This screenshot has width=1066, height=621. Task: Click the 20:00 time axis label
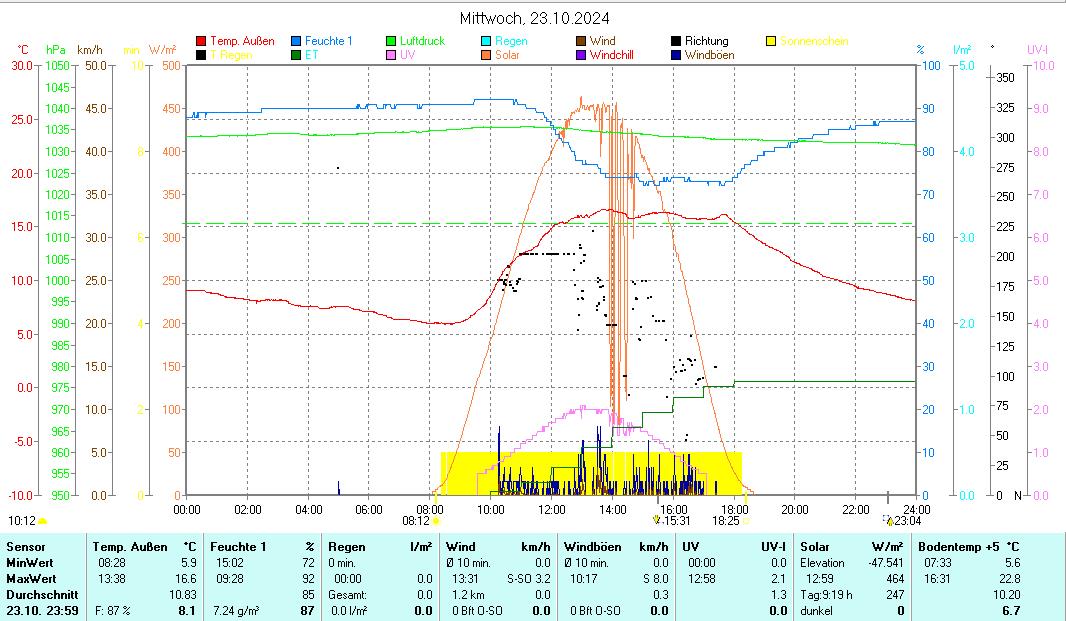tap(795, 509)
